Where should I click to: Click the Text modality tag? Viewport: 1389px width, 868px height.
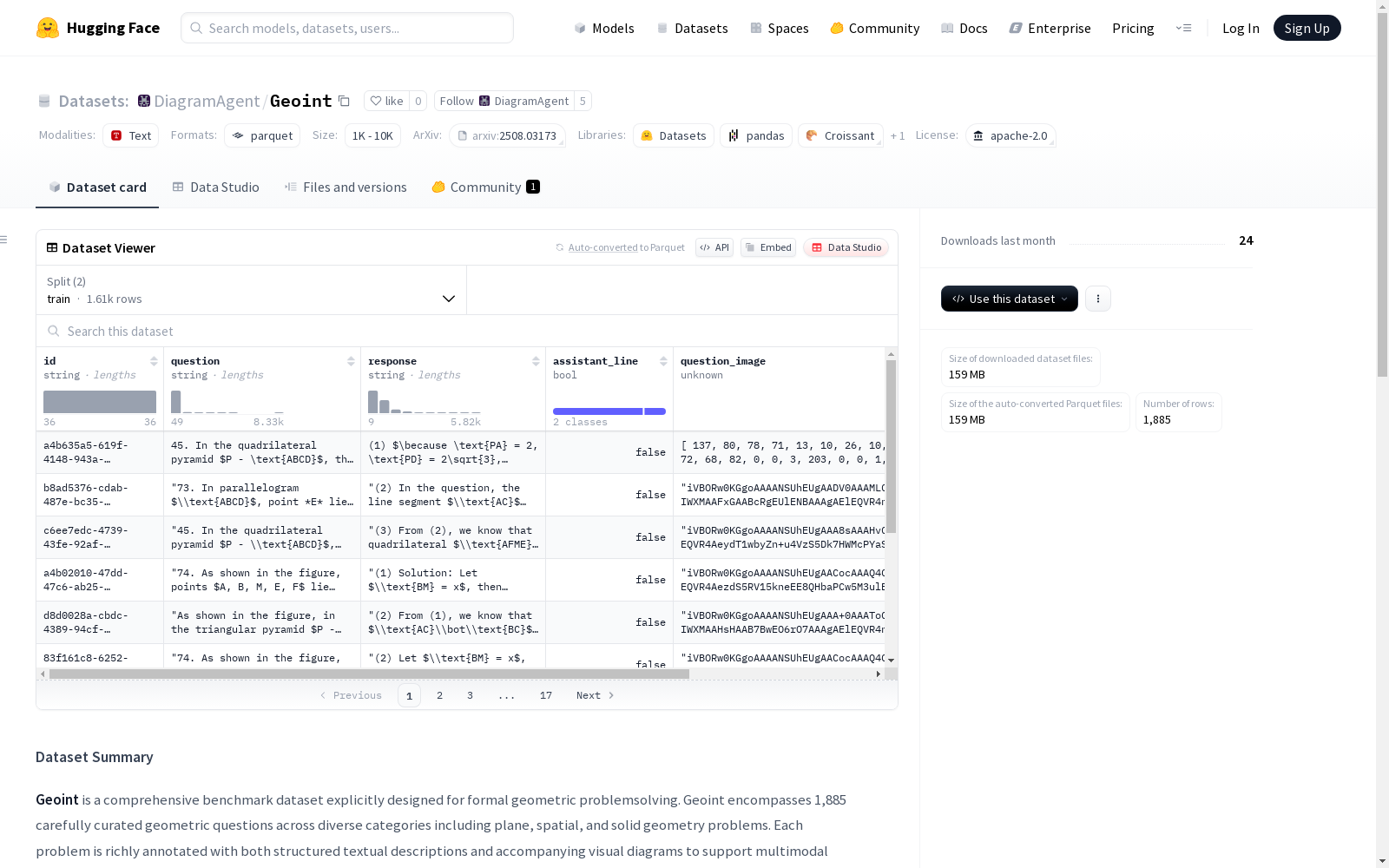click(x=131, y=135)
